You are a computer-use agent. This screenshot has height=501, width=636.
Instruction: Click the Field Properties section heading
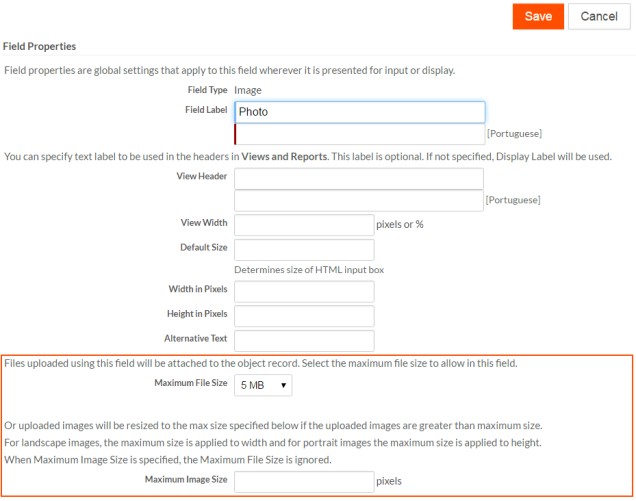40,46
